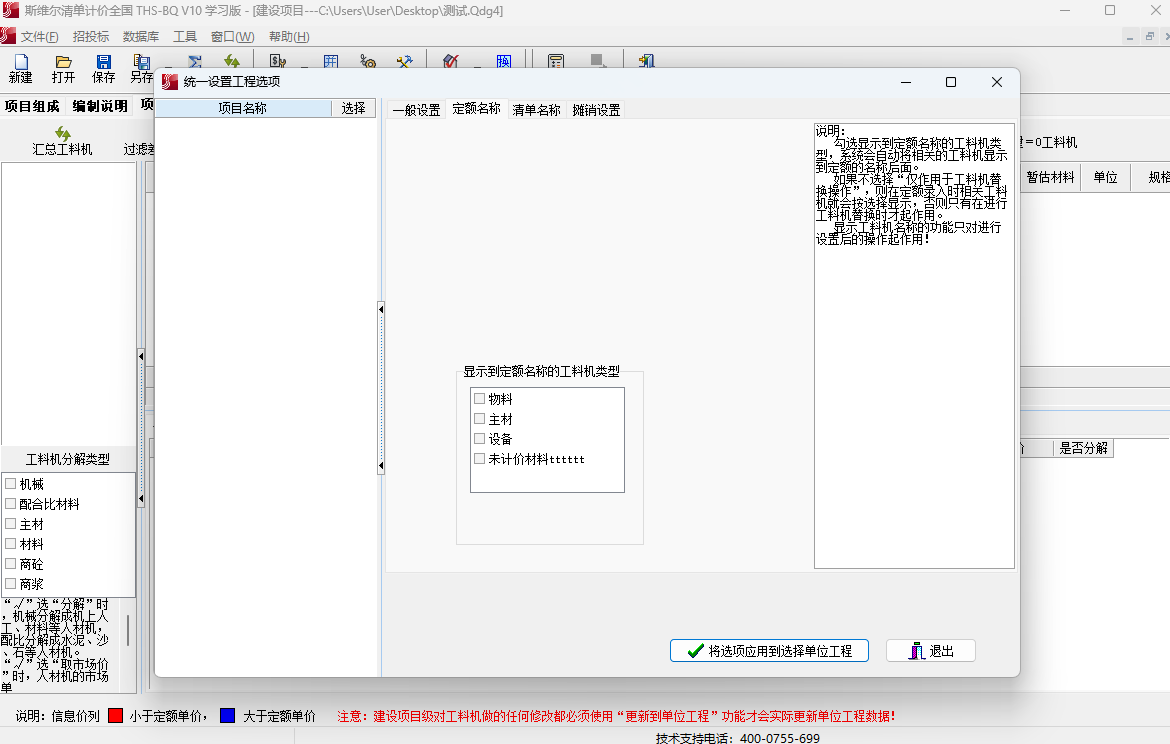The height and width of the screenshot is (744, 1170).
Task: Click the blue 大于定额单价 color swatch
Action: (228, 716)
